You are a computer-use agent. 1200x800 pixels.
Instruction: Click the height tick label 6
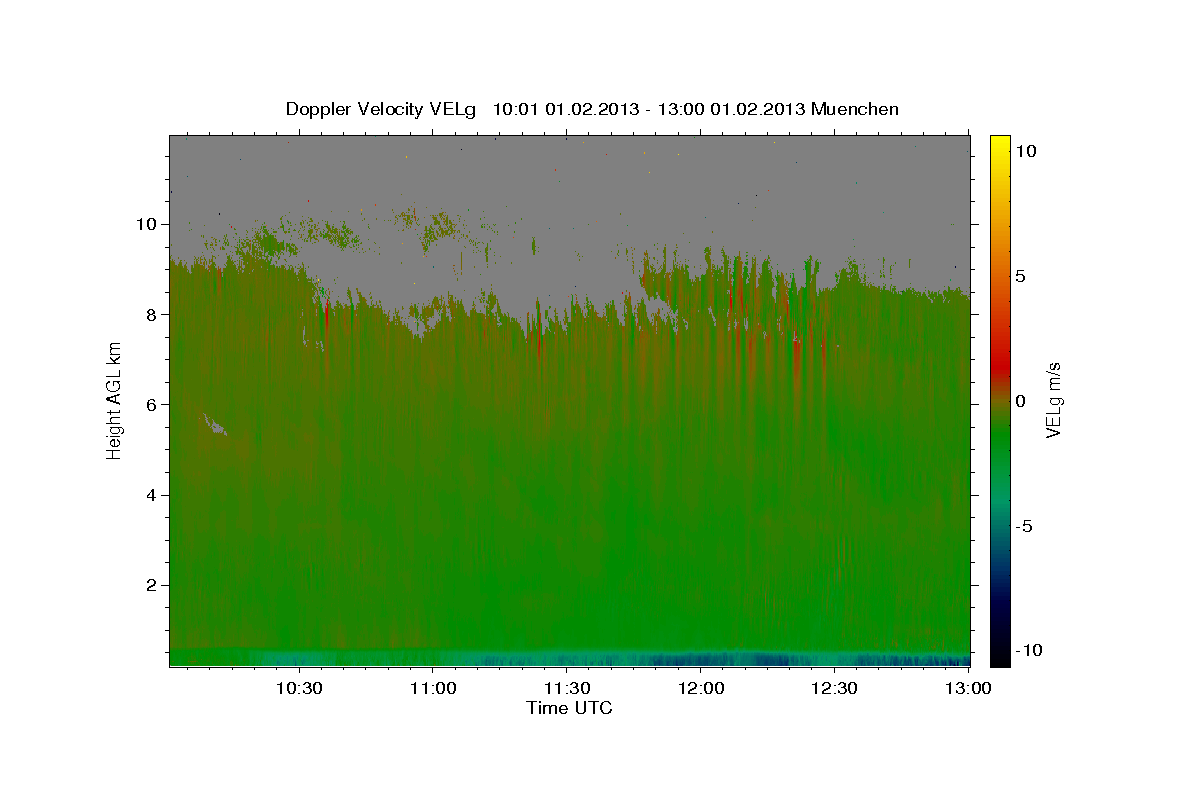click(152, 404)
